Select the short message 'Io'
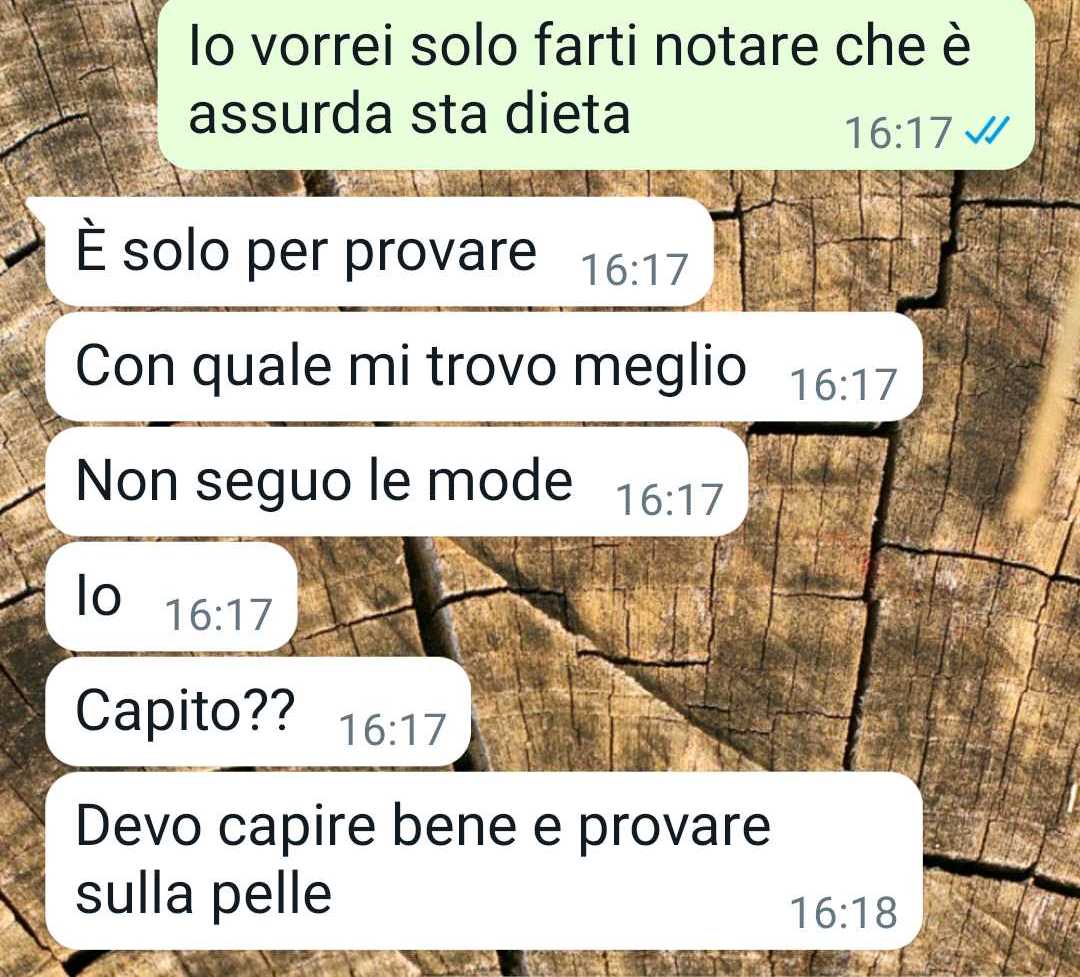Image resolution: width=1080 pixels, height=977 pixels. (172, 597)
